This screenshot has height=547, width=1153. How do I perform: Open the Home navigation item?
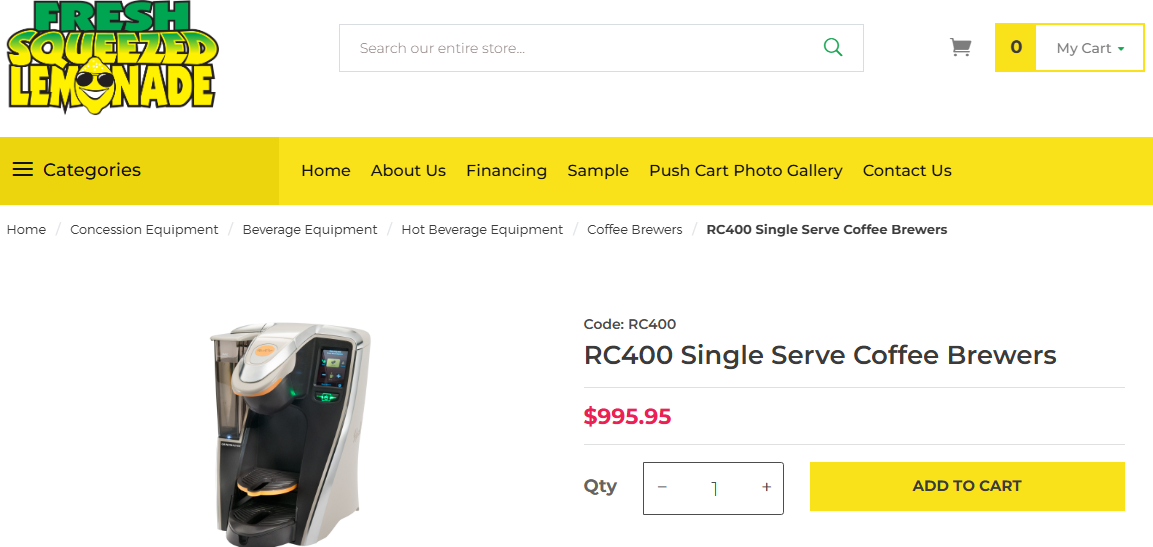click(x=326, y=171)
